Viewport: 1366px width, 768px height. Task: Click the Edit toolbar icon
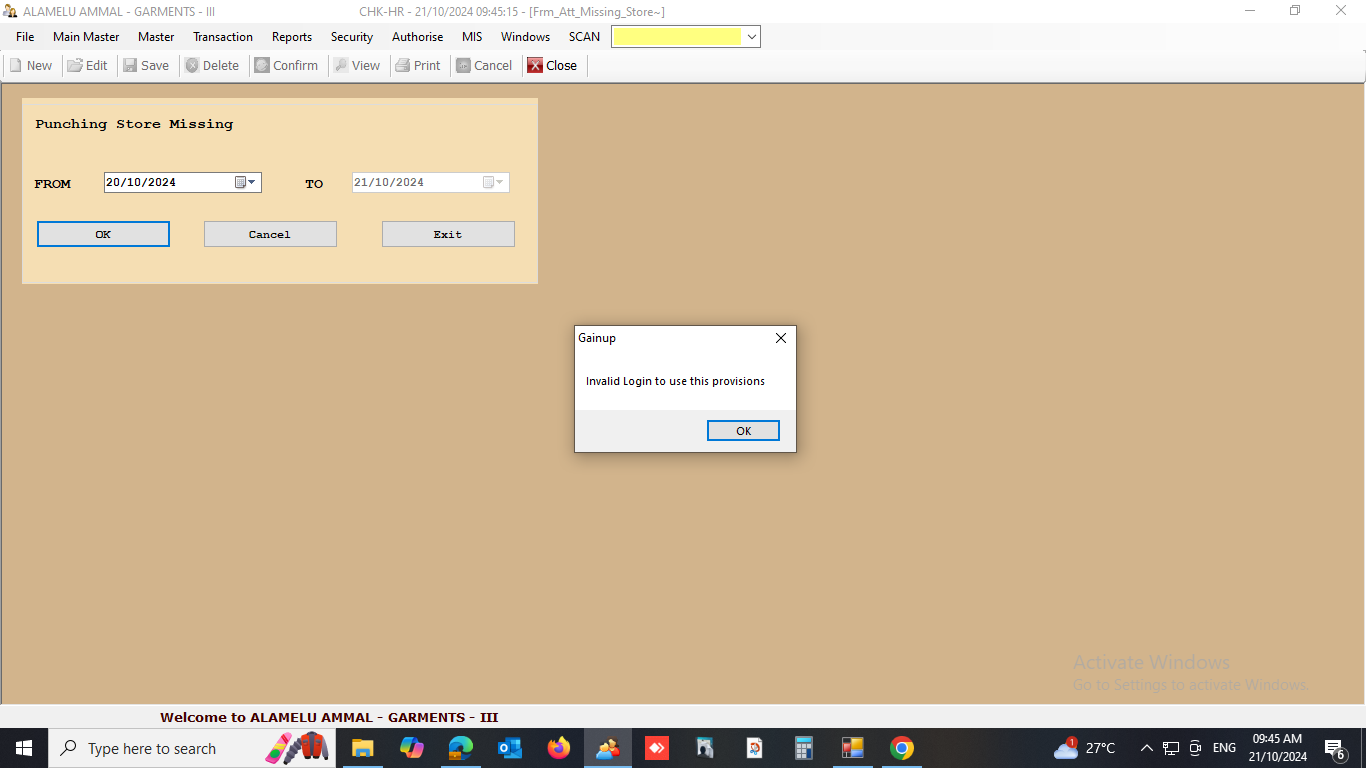pos(75,65)
